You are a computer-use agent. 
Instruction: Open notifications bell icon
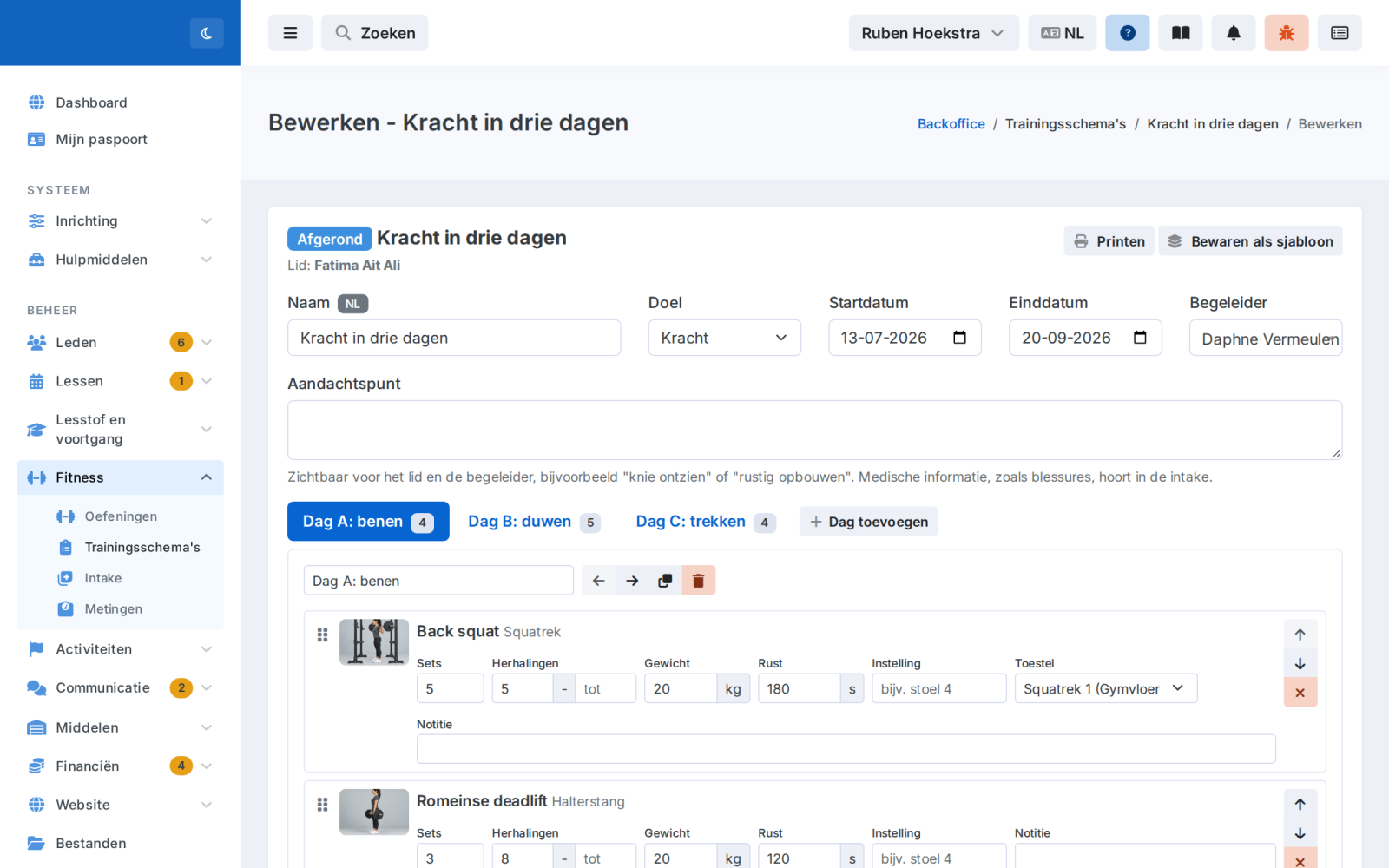[1234, 33]
